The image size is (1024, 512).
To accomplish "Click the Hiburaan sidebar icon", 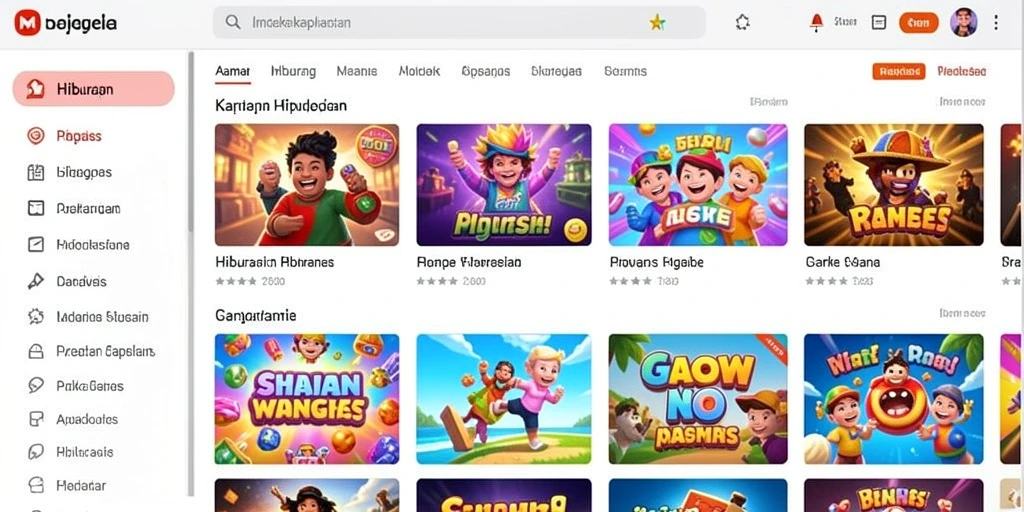I will coord(35,89).
